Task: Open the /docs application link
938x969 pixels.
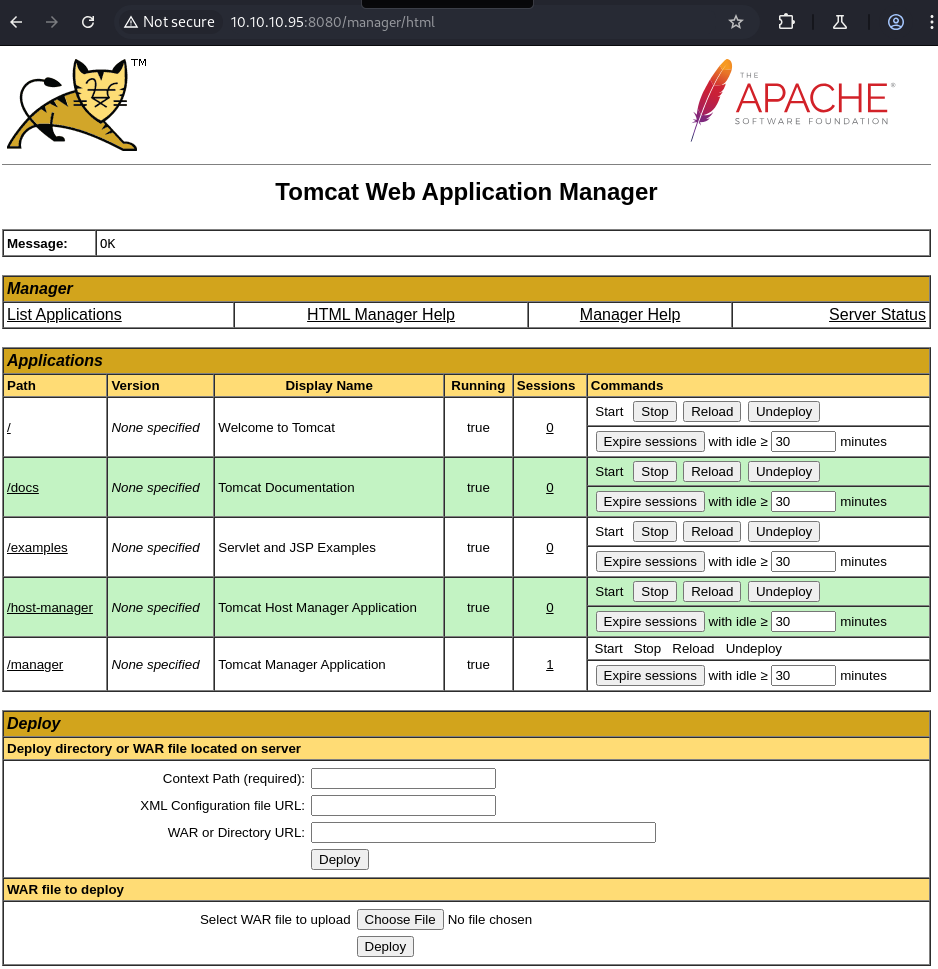Action: click(23, 488)
